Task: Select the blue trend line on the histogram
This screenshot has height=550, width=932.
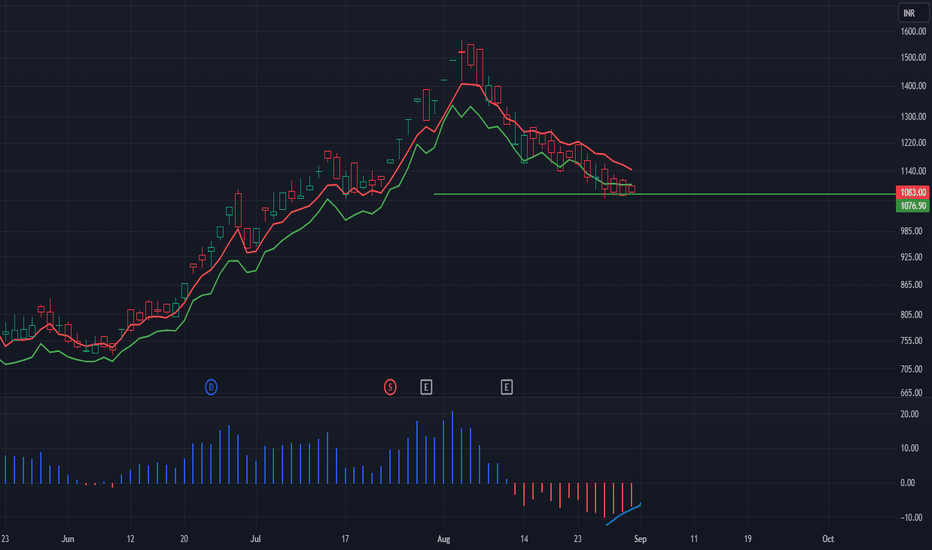Action: [624, 514]
